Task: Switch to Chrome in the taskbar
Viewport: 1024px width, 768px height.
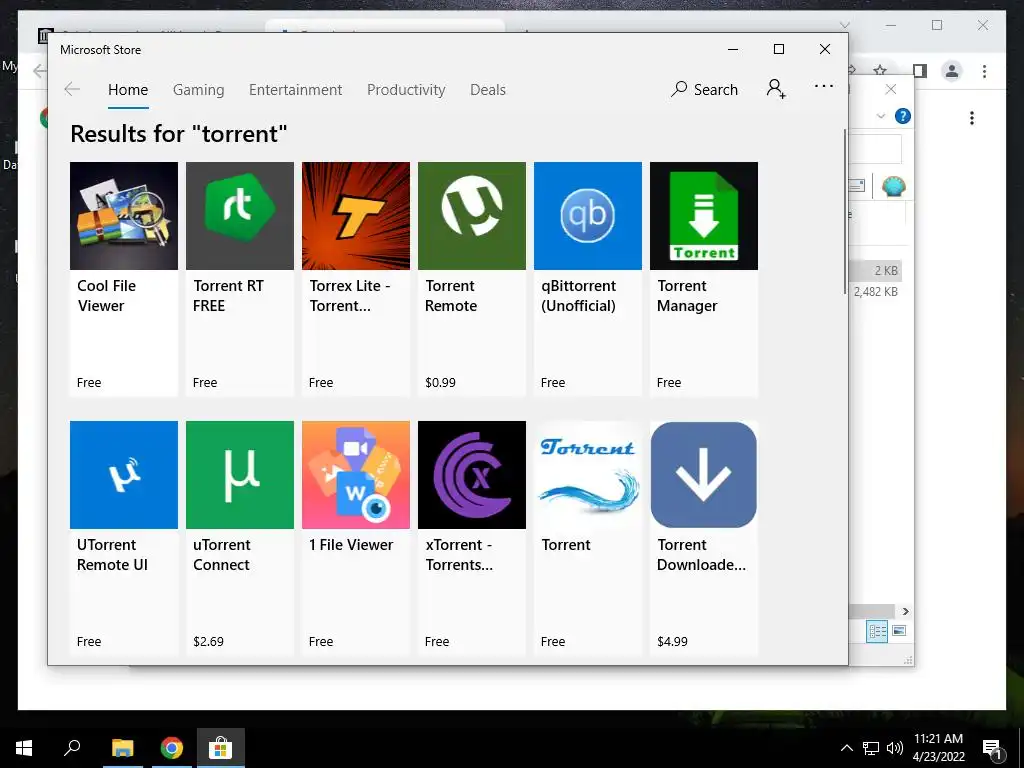Action: [172, 748]
